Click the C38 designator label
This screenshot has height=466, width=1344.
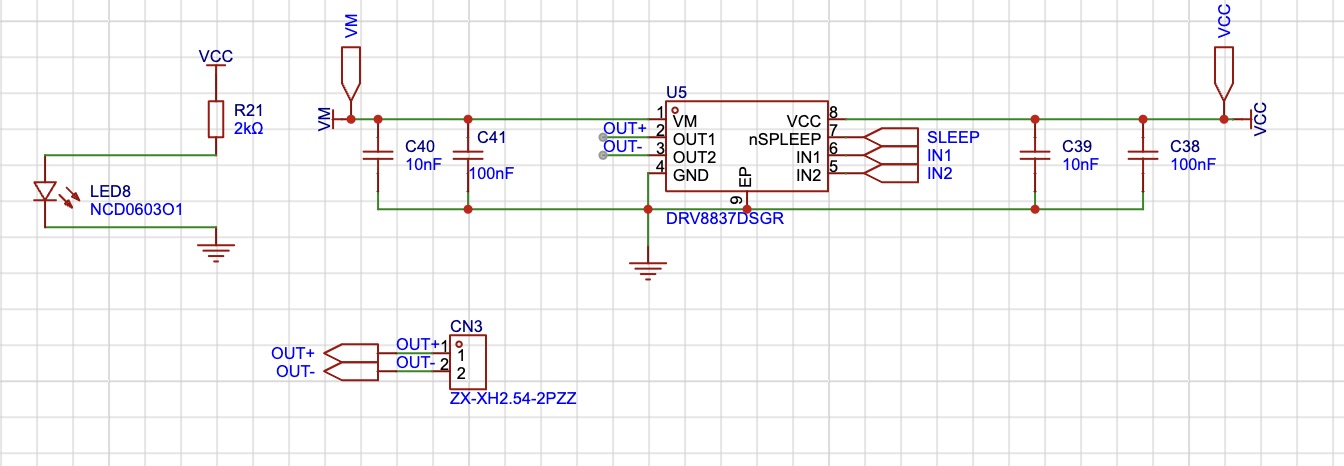[x=1186, y=146]
